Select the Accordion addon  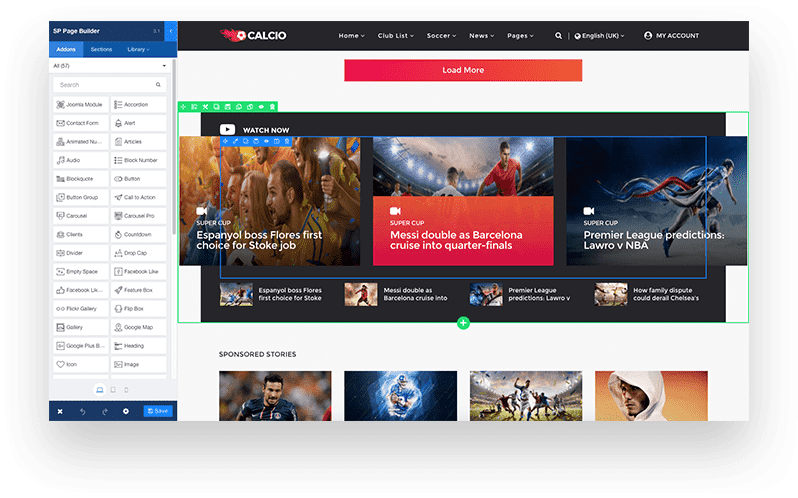click(138, 104)
